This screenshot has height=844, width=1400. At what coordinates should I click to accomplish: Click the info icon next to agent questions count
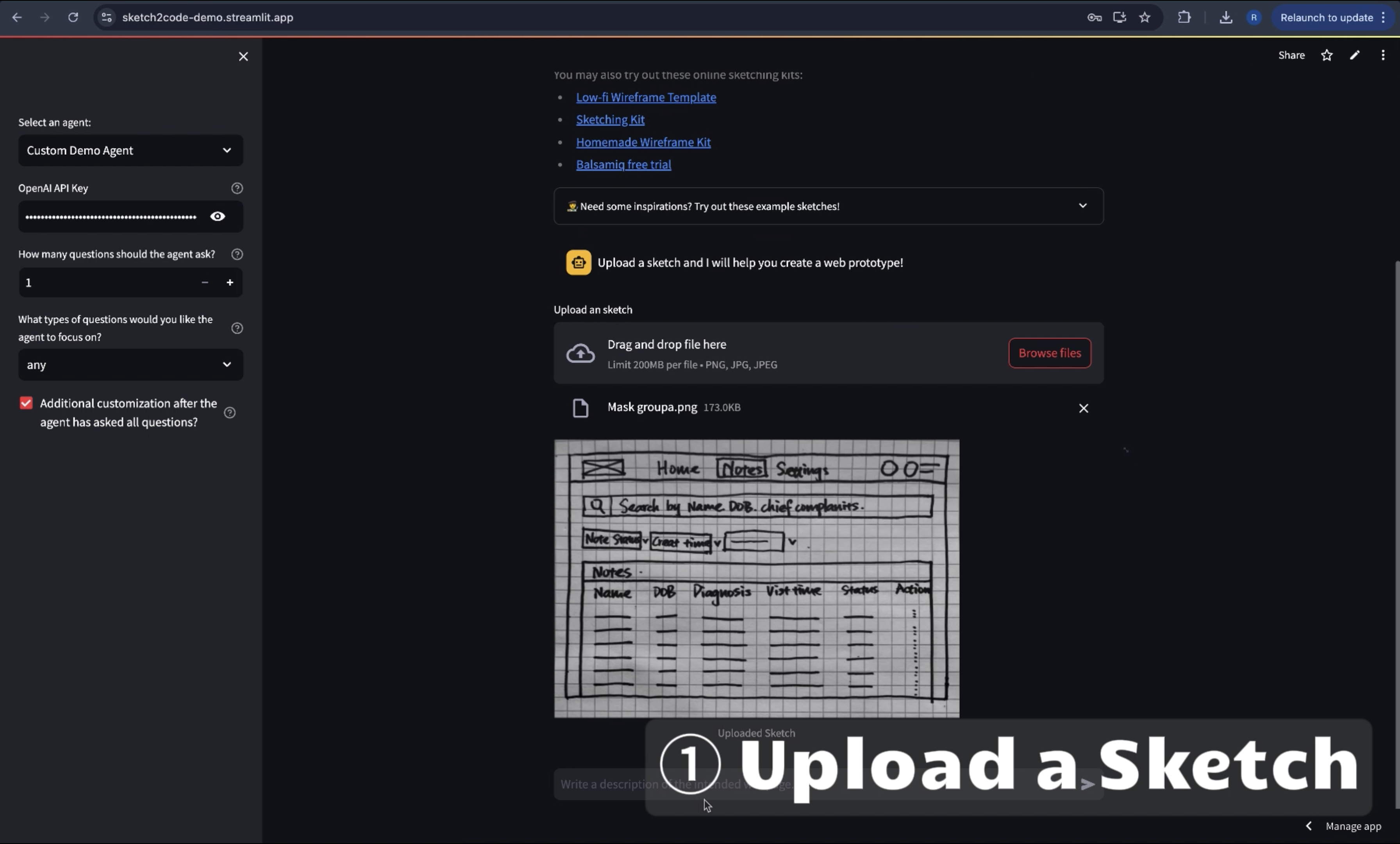(x=237, y=253)
